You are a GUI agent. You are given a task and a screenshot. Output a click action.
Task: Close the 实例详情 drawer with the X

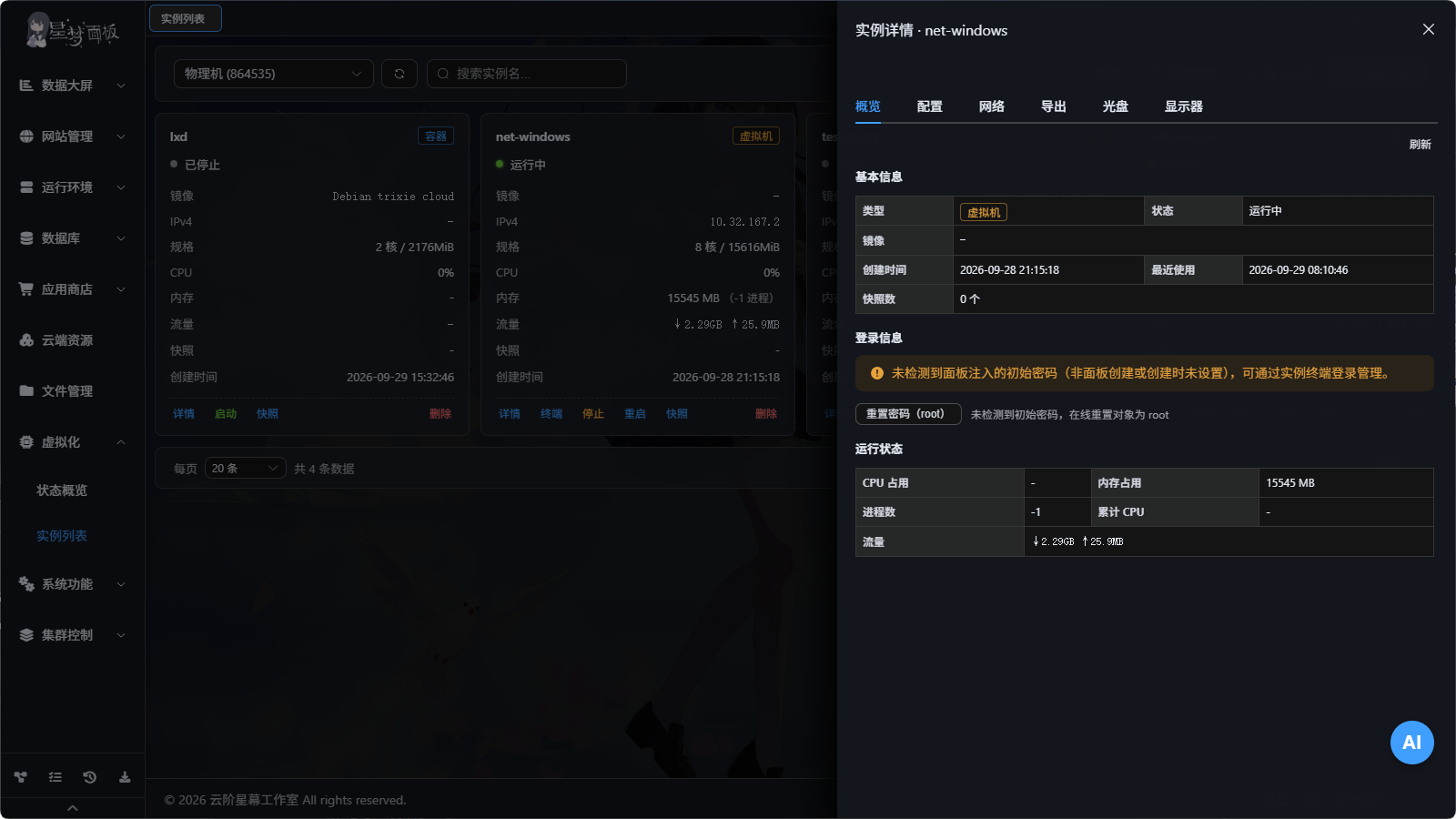(1429, 29)
